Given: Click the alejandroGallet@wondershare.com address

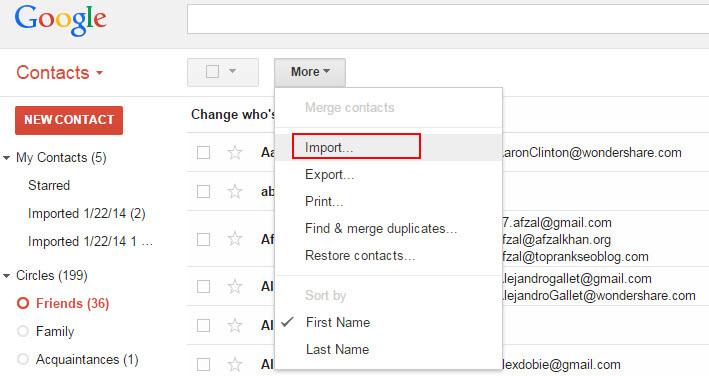Looking at the screenshot, I should coord(599,296).
